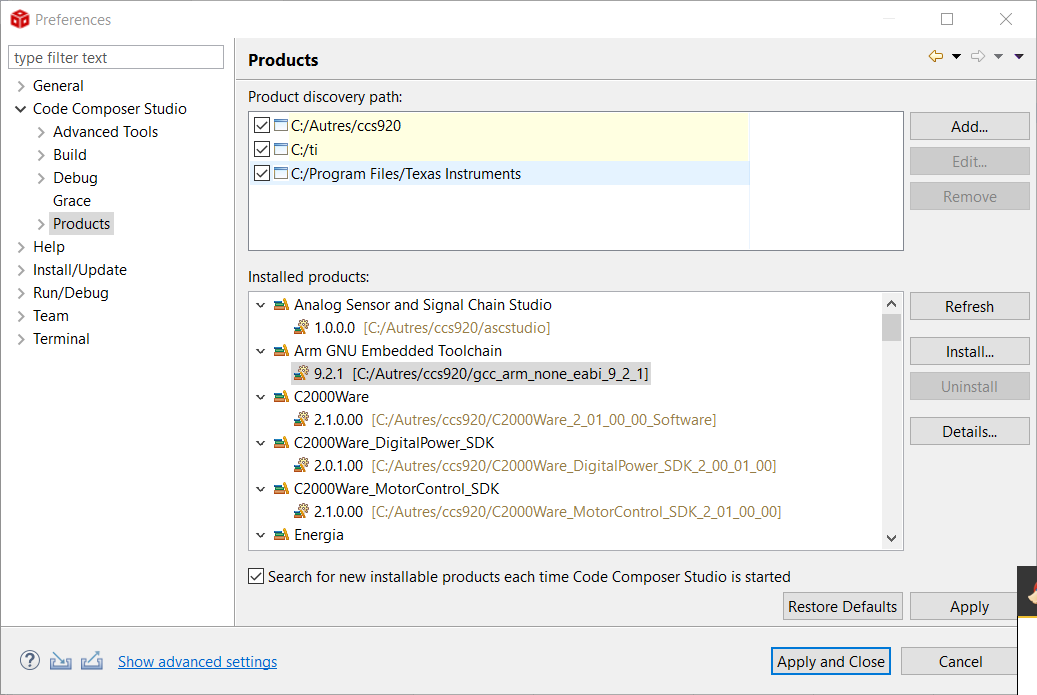Click the scroll up arrow in installed products

[x=892, y=304]
